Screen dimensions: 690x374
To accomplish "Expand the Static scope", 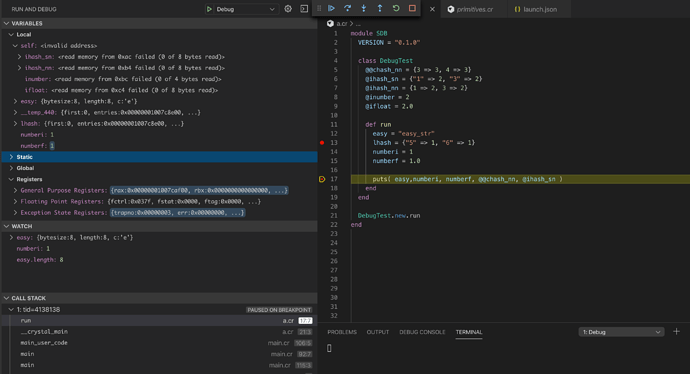I will (x=11, y=157).
